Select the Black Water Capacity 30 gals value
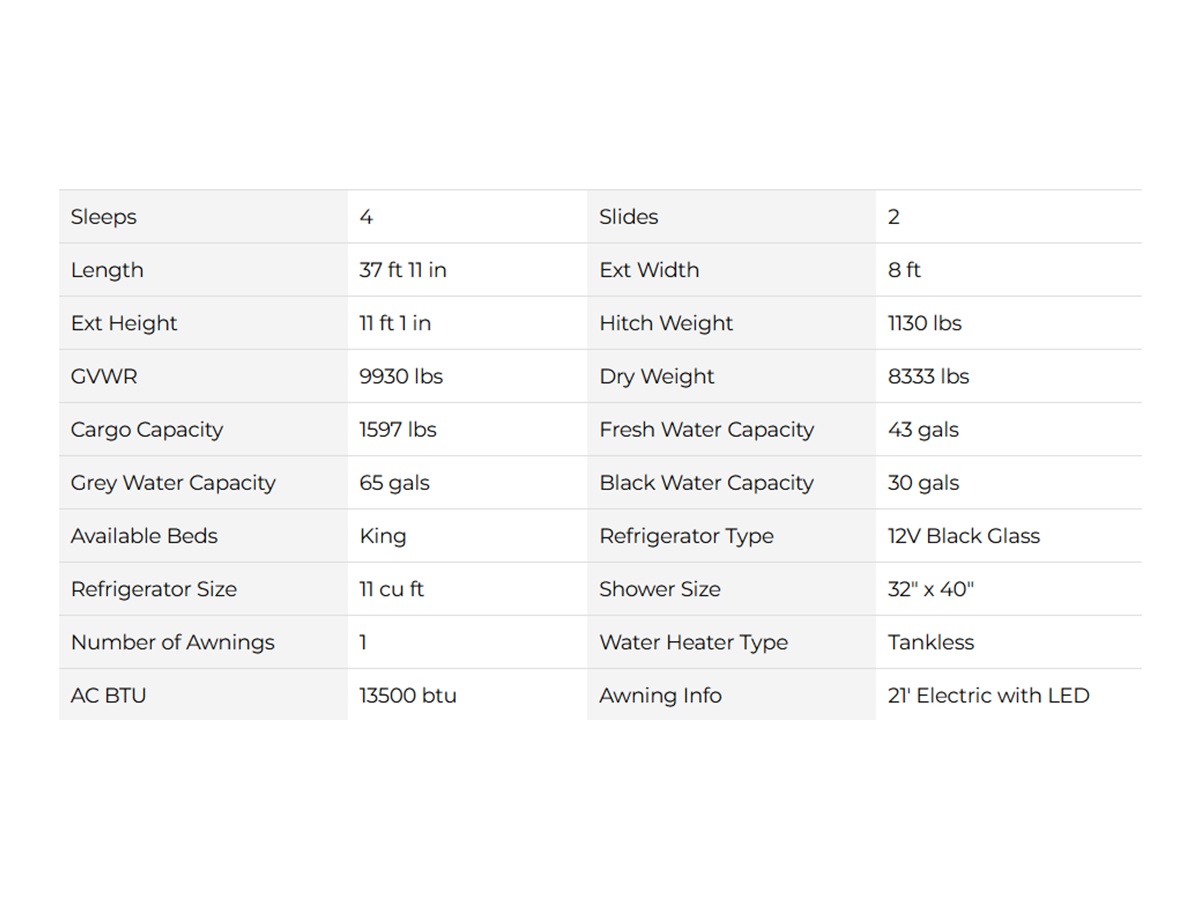This screenshot has width=1200, height=900. click(923, 483)
